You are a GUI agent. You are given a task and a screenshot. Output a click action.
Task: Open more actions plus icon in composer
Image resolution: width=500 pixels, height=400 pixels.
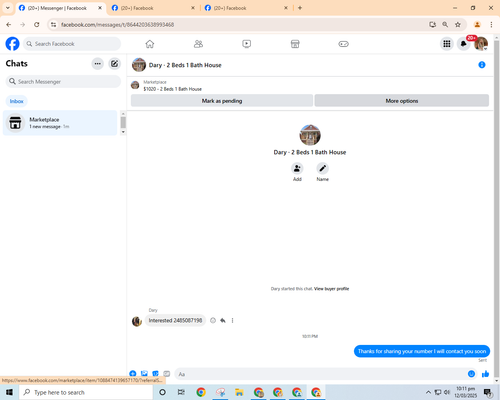point(133,374)
